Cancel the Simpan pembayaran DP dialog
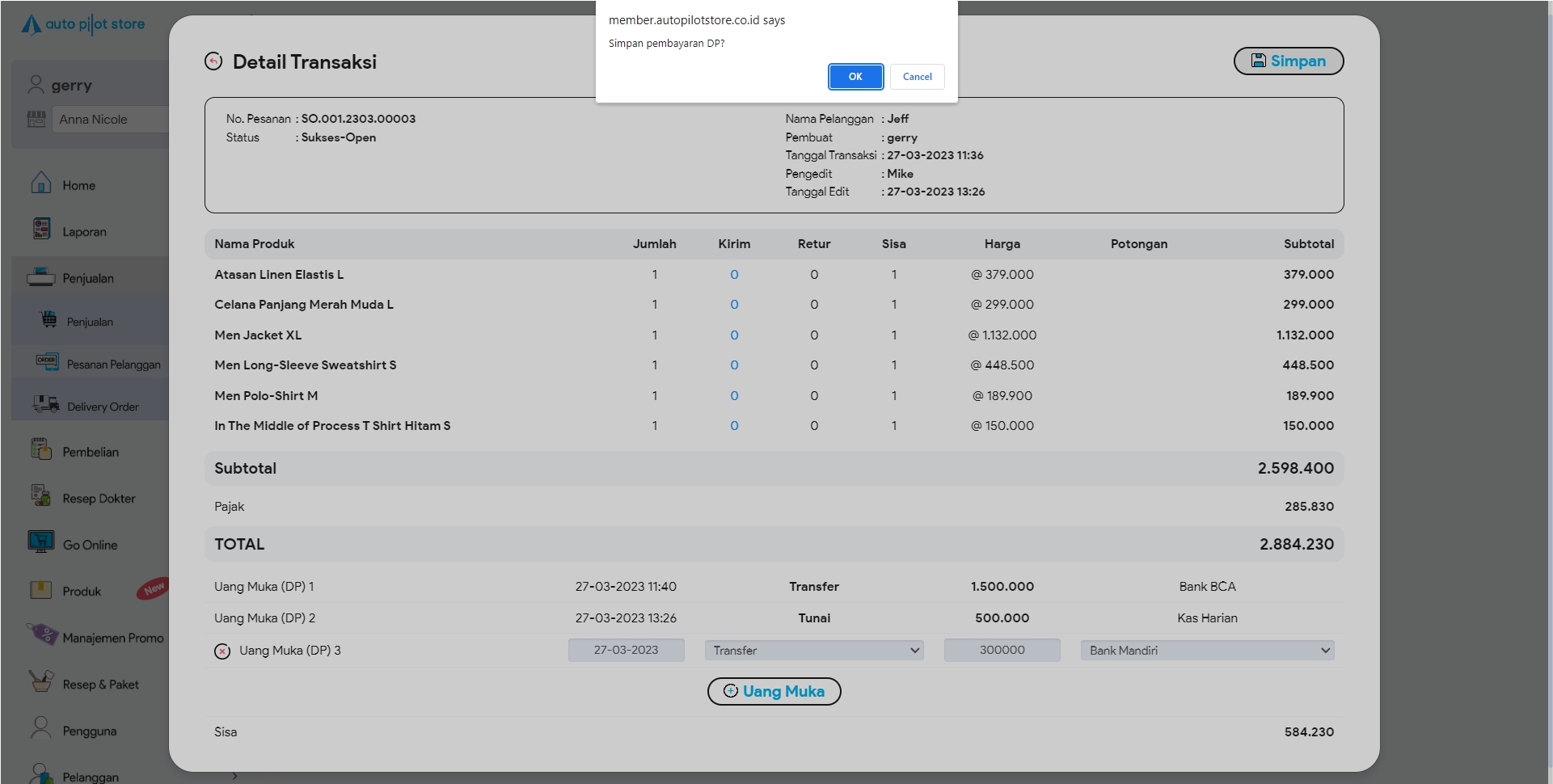Image resolution: width=1553 pixels, height=784 pixels. [917, 77]
